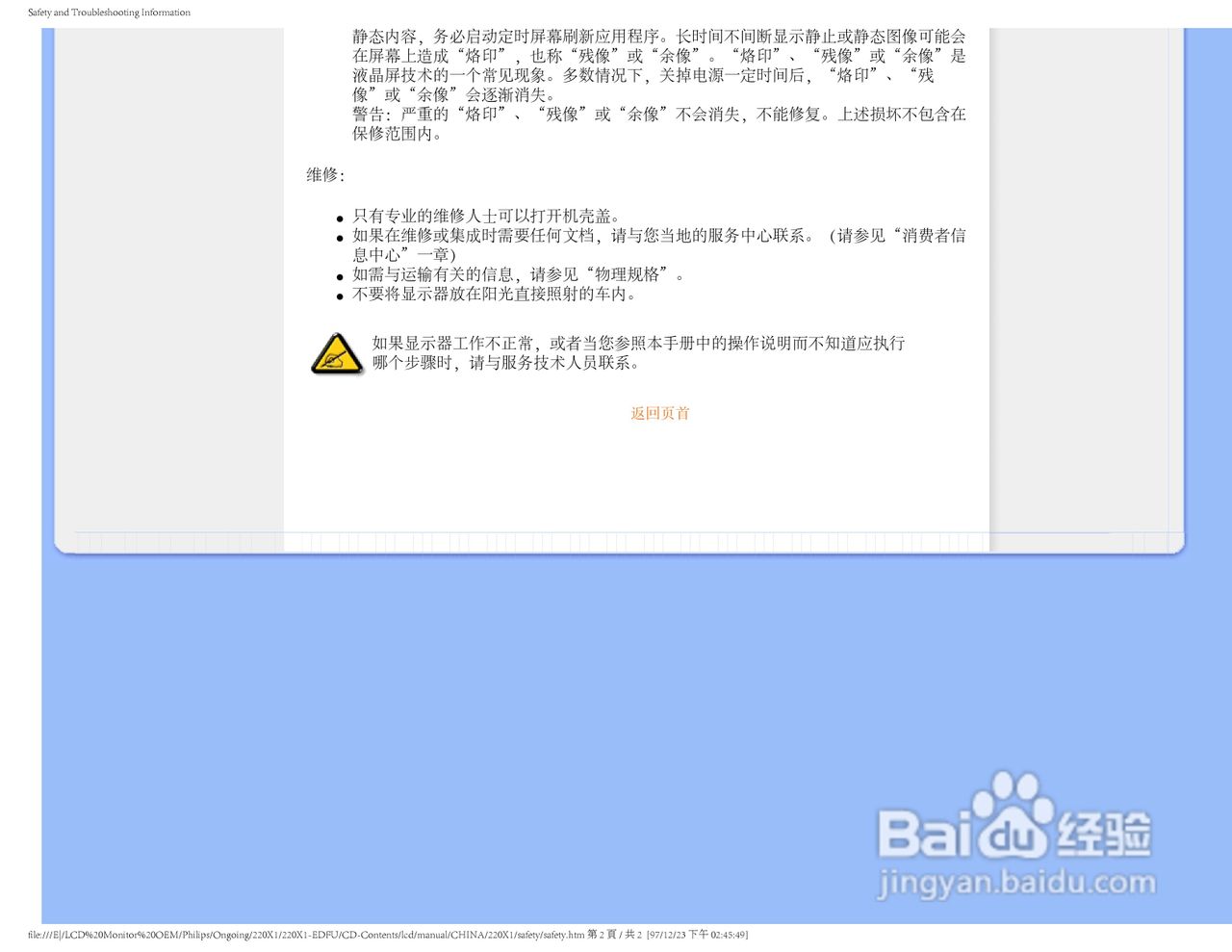Click the bullet marker before 如果在维修或集成时需要任何文档
1232x952 pixels.
[339, 237]
